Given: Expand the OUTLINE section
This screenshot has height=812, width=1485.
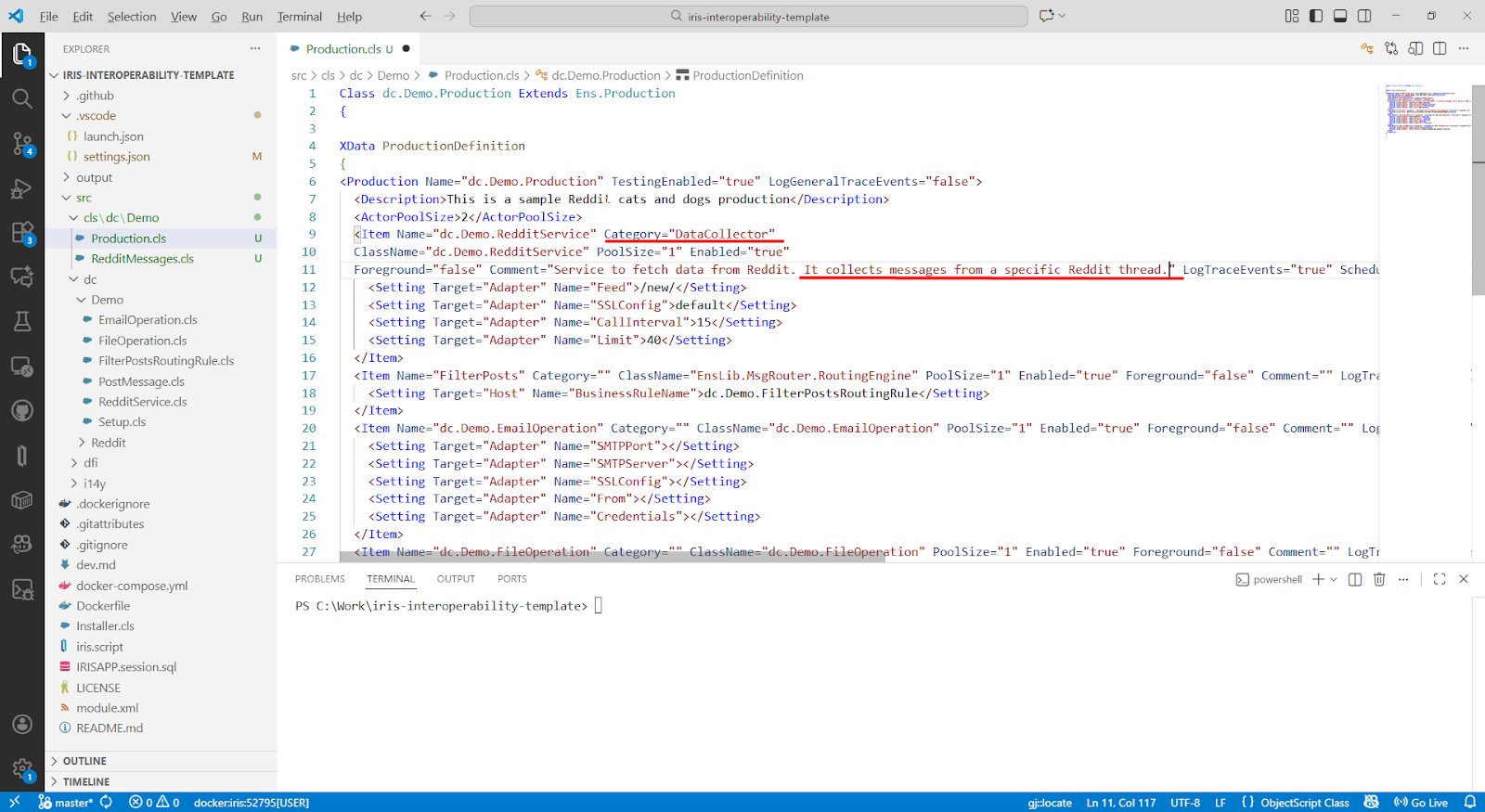Looking at the screenshot, I should coord(84,761).
